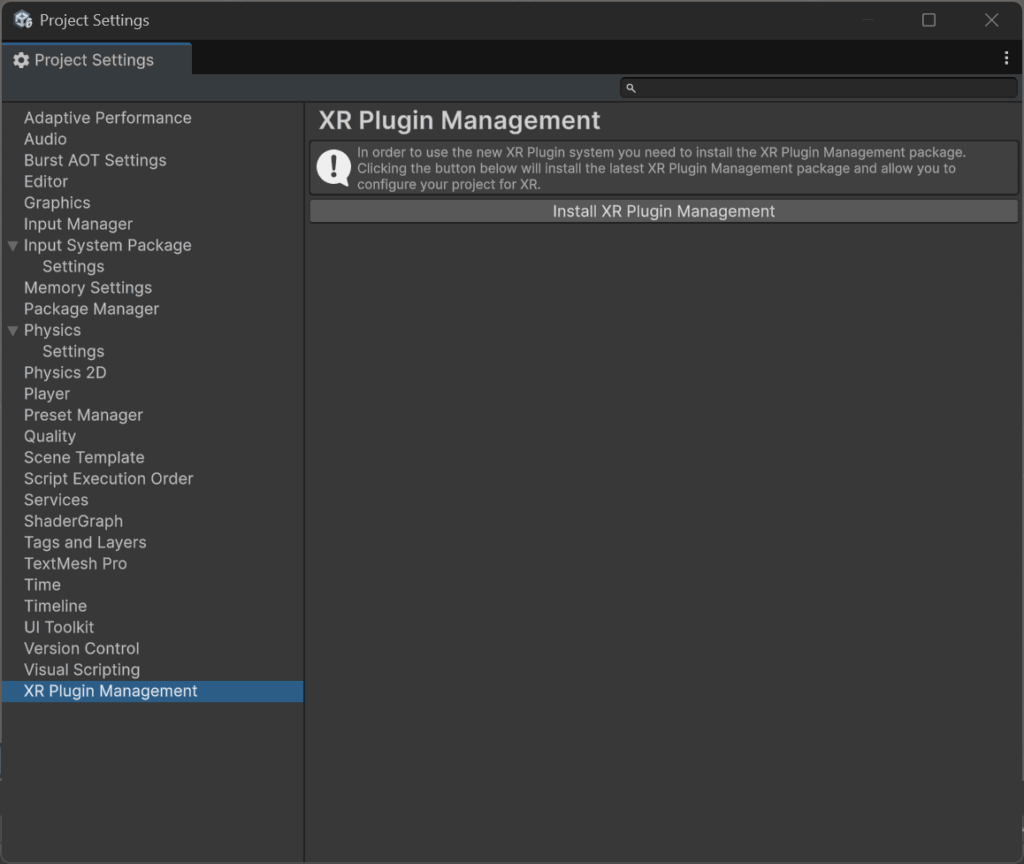1024x864 pixels.
Task: Collapse the Physics group
Action: pyautogui.click(x=12, y=330)
